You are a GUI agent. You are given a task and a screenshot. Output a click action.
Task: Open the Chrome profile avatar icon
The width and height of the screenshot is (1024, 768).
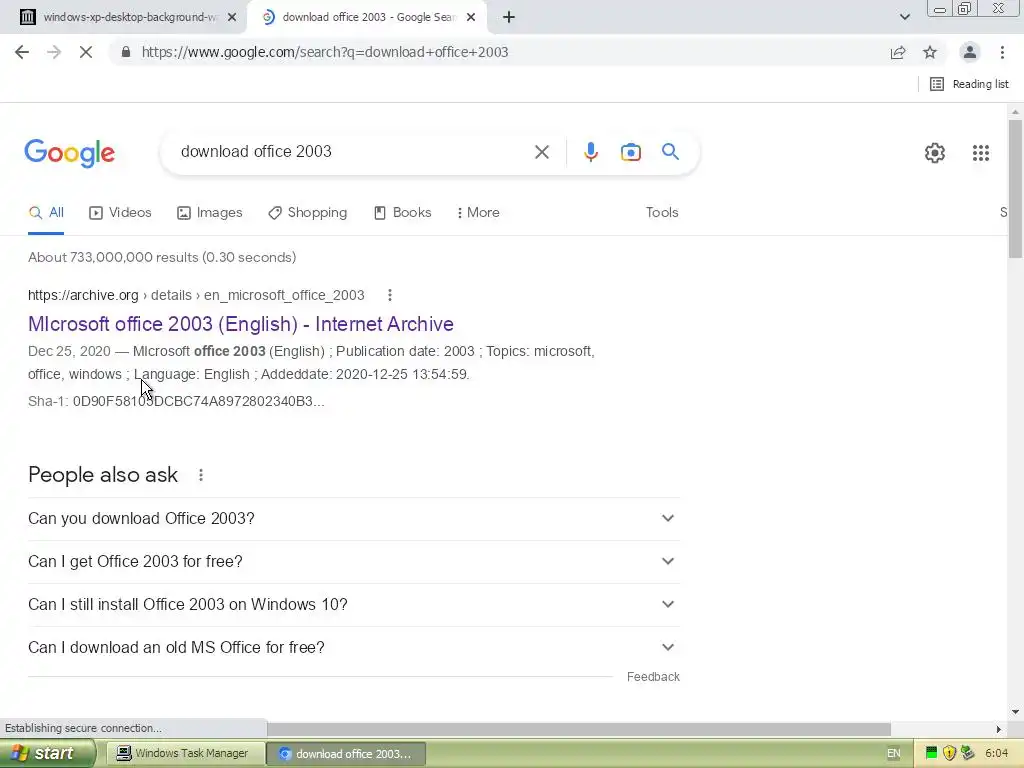(970, 52)
